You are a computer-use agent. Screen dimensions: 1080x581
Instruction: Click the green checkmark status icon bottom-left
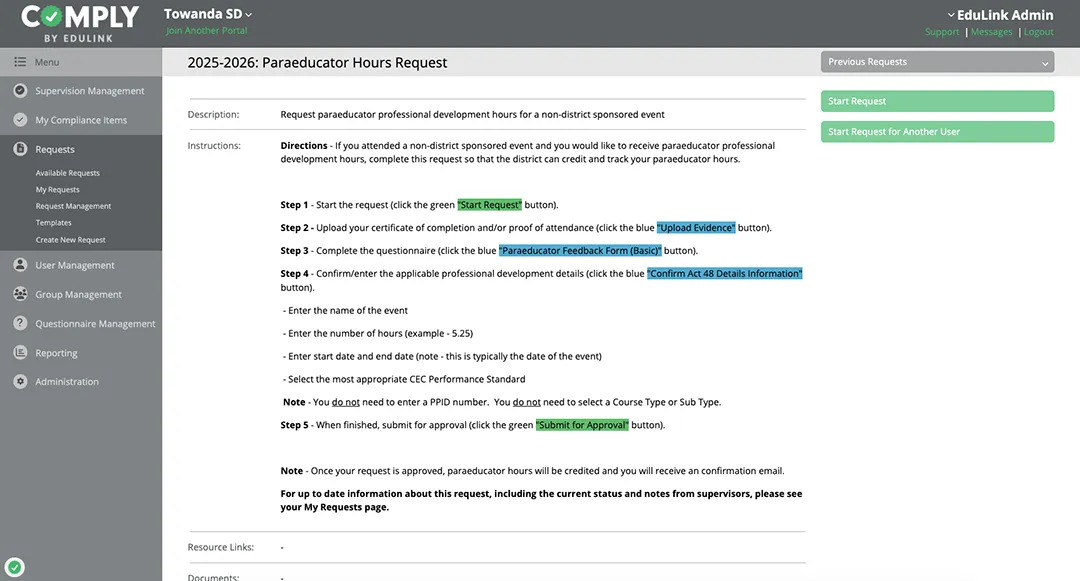[x=15, y=567]
